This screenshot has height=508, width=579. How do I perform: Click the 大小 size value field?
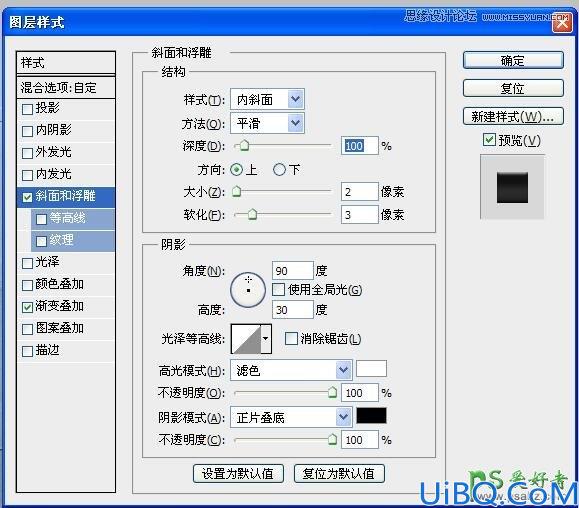tap(360, 192)
